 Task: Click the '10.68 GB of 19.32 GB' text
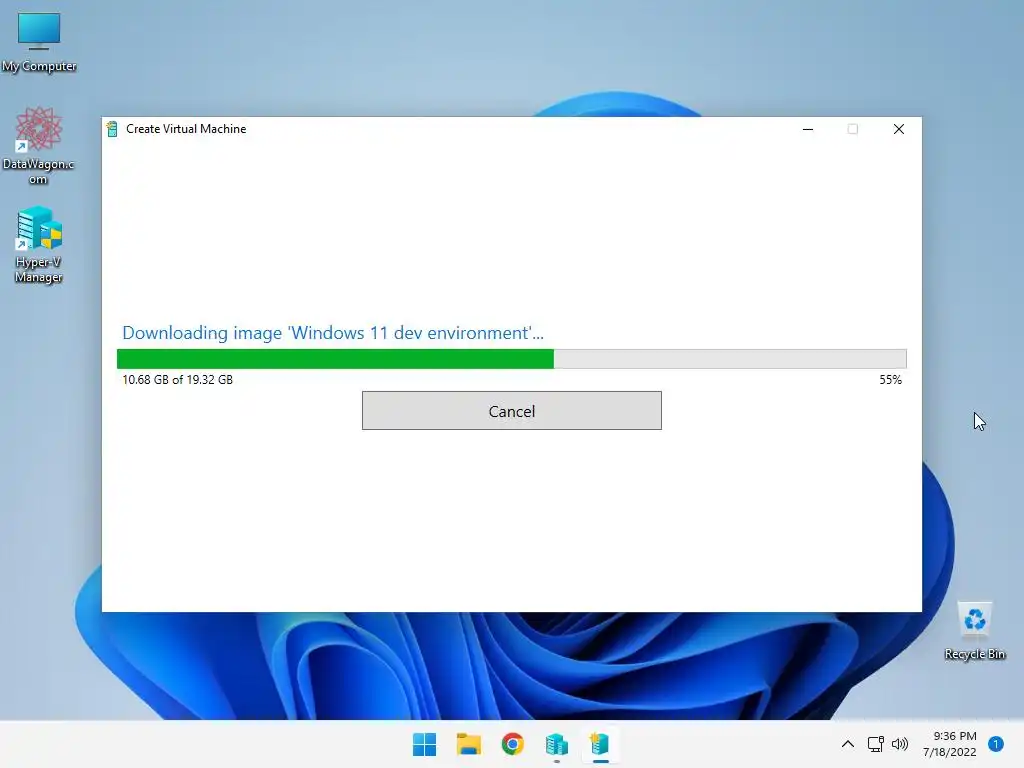click(178, 379)
